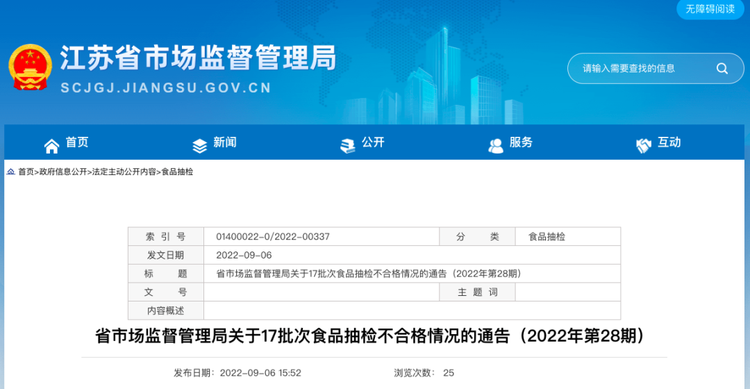
Task: Go to 政府信息公开 breadcrumb link
Action: [63, 172]
